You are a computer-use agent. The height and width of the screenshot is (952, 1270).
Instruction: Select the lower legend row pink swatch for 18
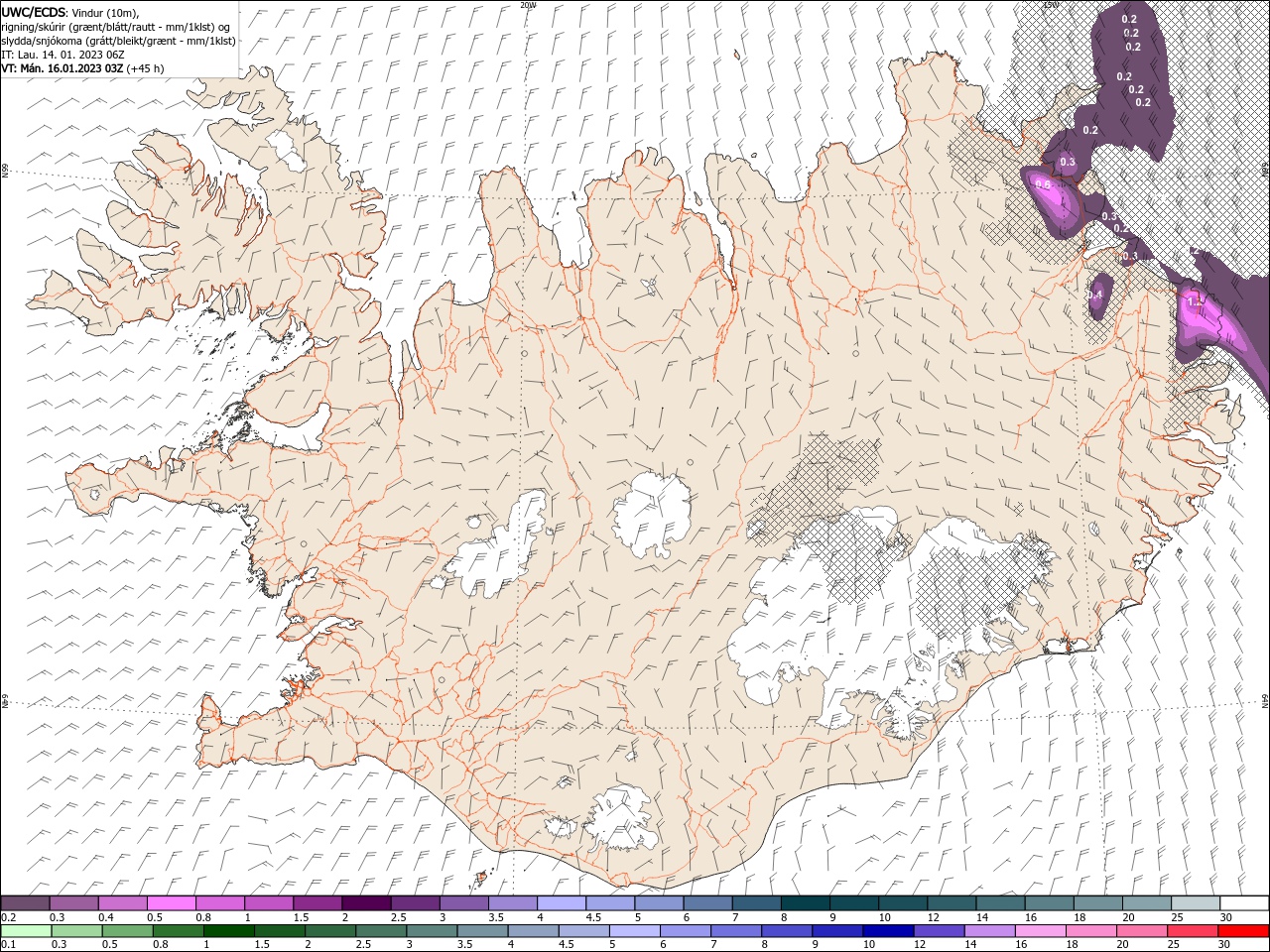pyautogui.click(x=1091, y=930)
